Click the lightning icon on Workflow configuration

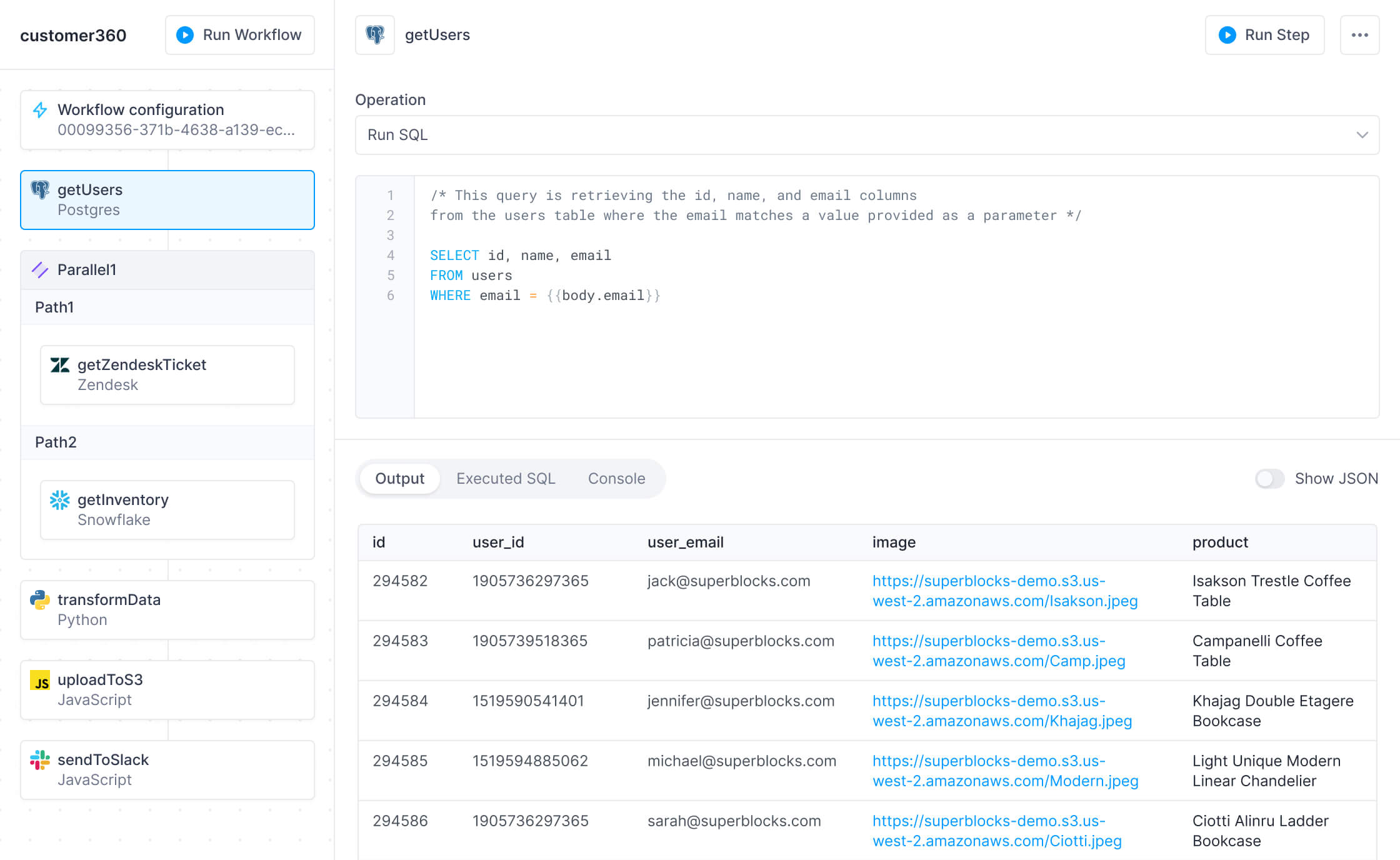point(40,109)
